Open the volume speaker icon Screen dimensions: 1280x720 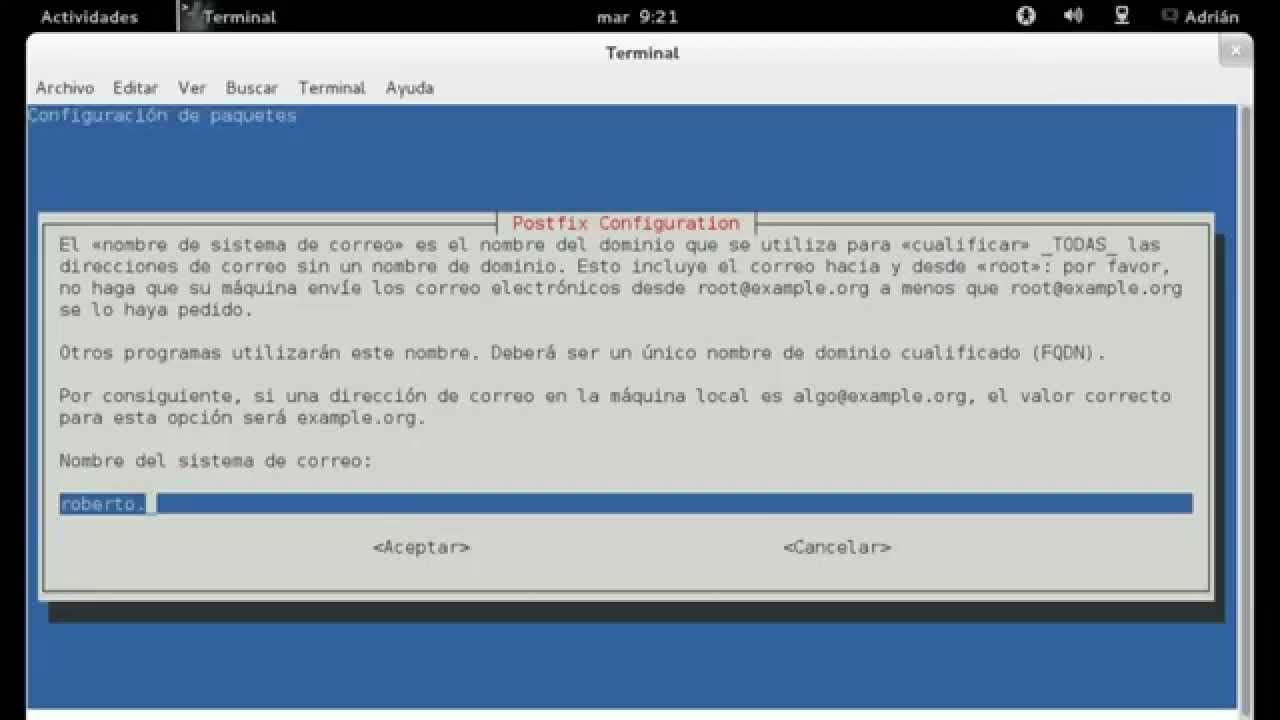coord(1074,16)
